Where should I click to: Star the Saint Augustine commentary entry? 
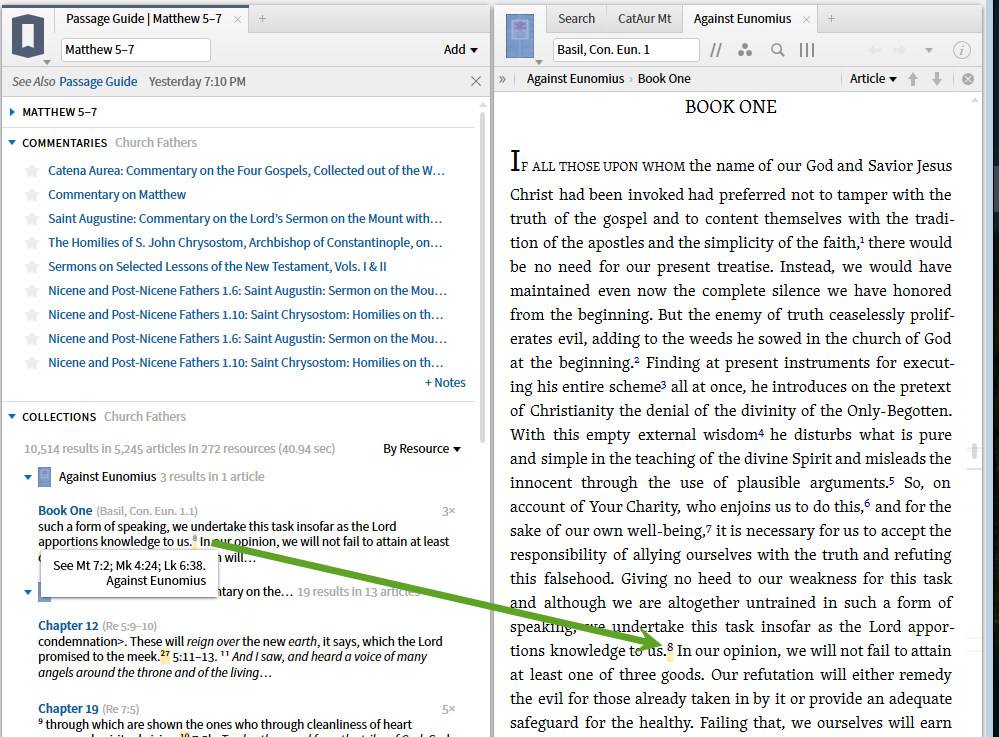pos(31,218)
